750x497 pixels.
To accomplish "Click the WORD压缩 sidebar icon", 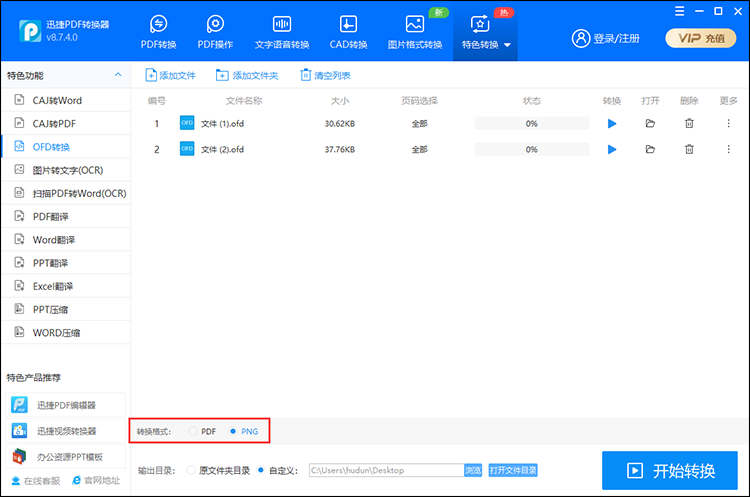I will 19,332.
